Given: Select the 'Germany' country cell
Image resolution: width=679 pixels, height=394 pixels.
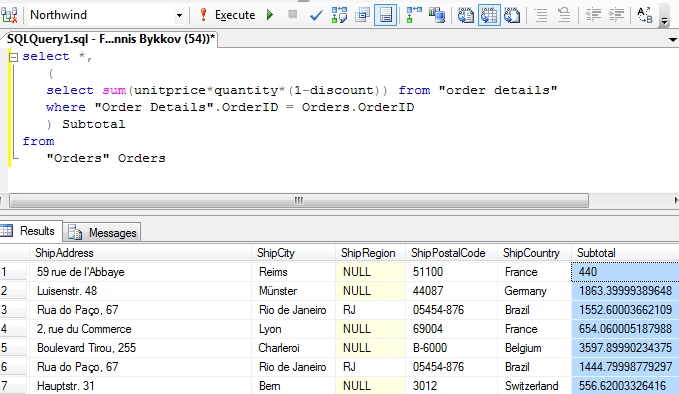Looking at the screenshot, I should [534, 291].
